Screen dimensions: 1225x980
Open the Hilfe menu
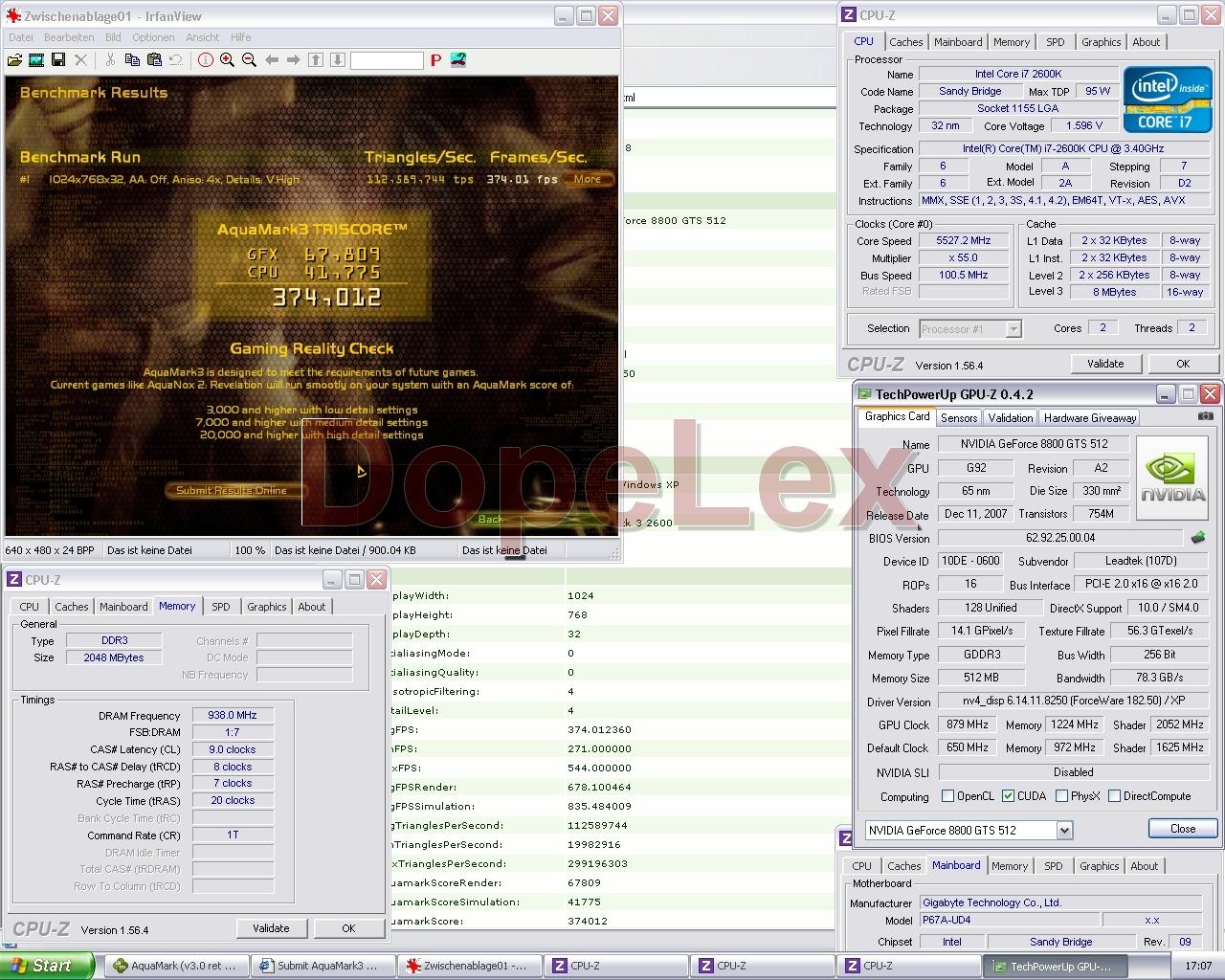pos(240,37)
